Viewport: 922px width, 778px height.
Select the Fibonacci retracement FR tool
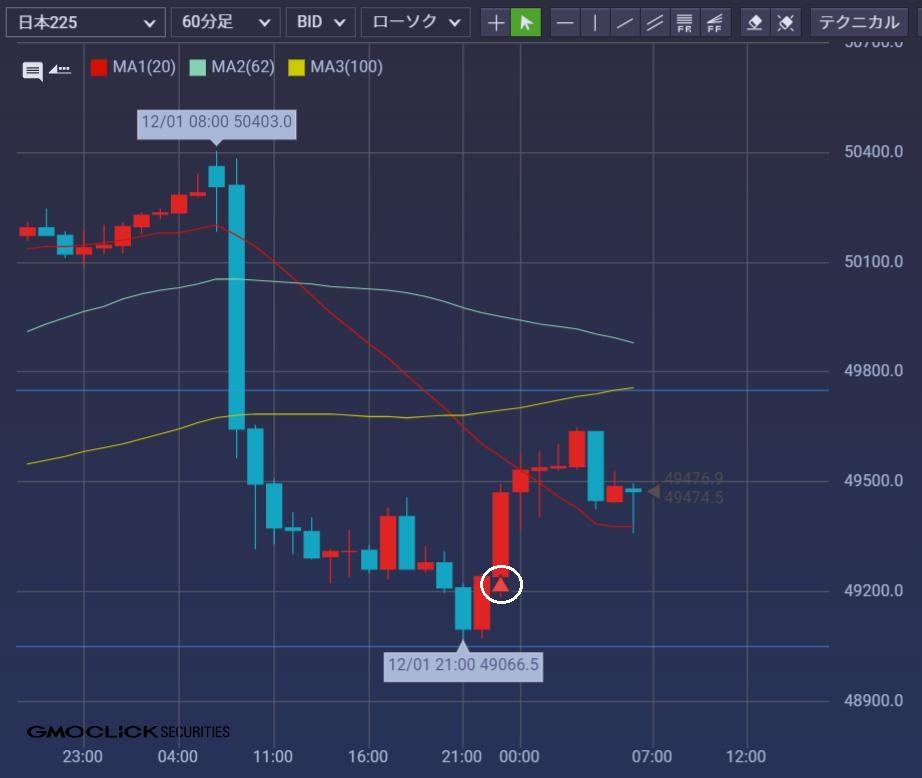click(x=685, y=22)
